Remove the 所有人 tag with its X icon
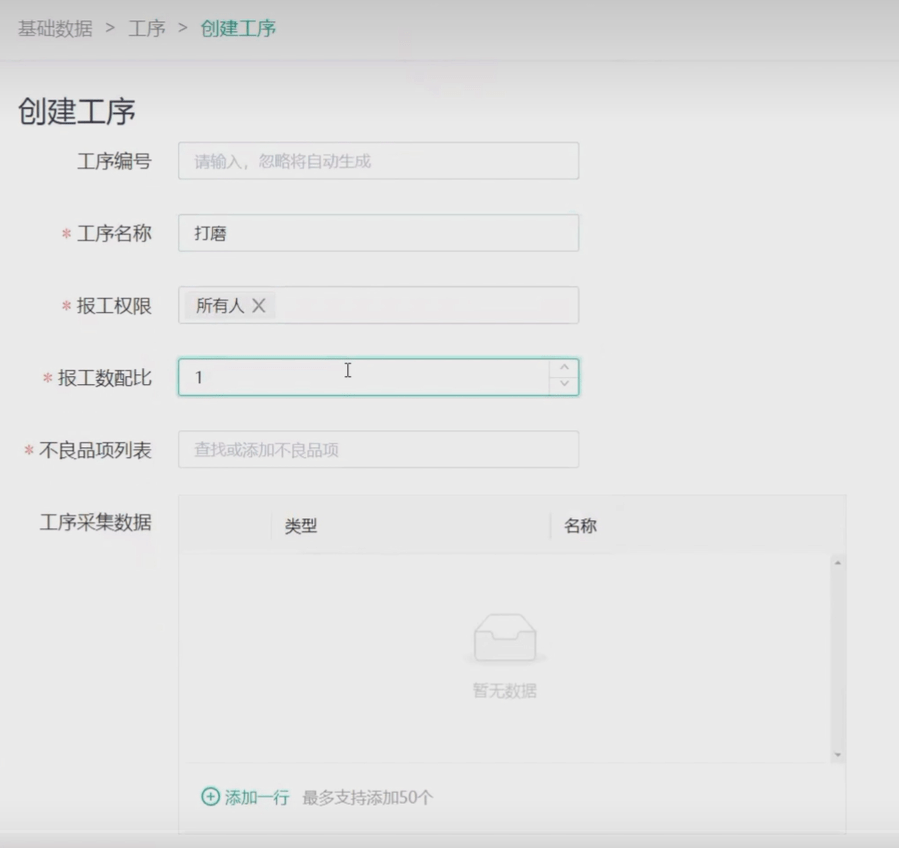 (x=259, y=306)
